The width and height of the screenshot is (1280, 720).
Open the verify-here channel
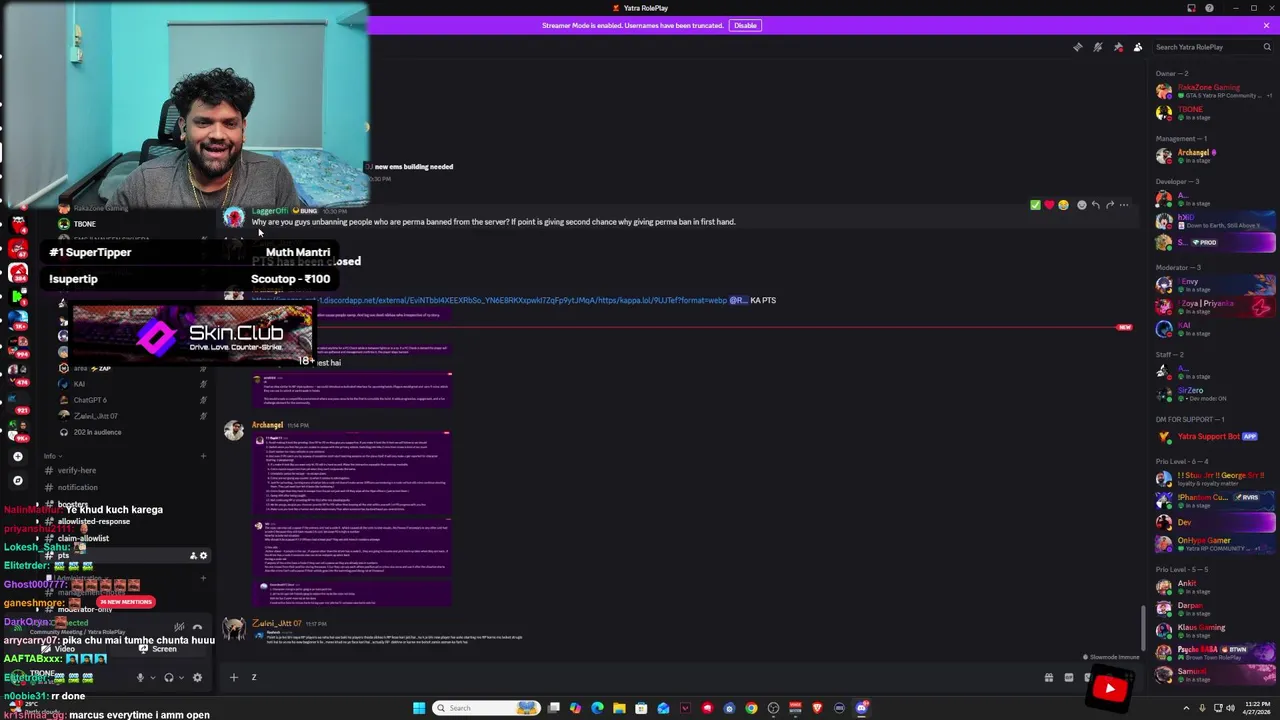coord(76,470)
